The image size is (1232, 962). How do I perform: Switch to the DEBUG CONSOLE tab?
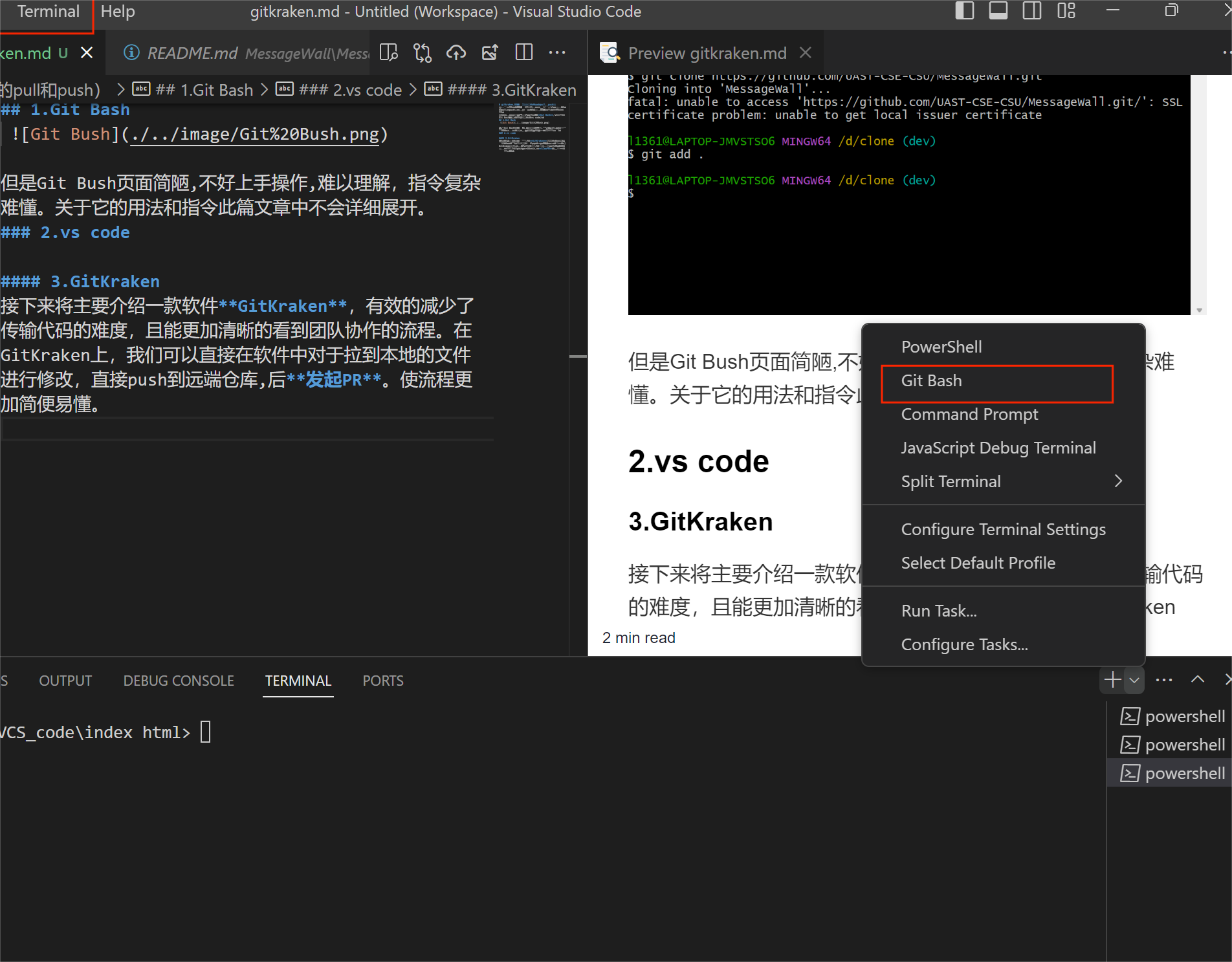(x=179, y=681)
